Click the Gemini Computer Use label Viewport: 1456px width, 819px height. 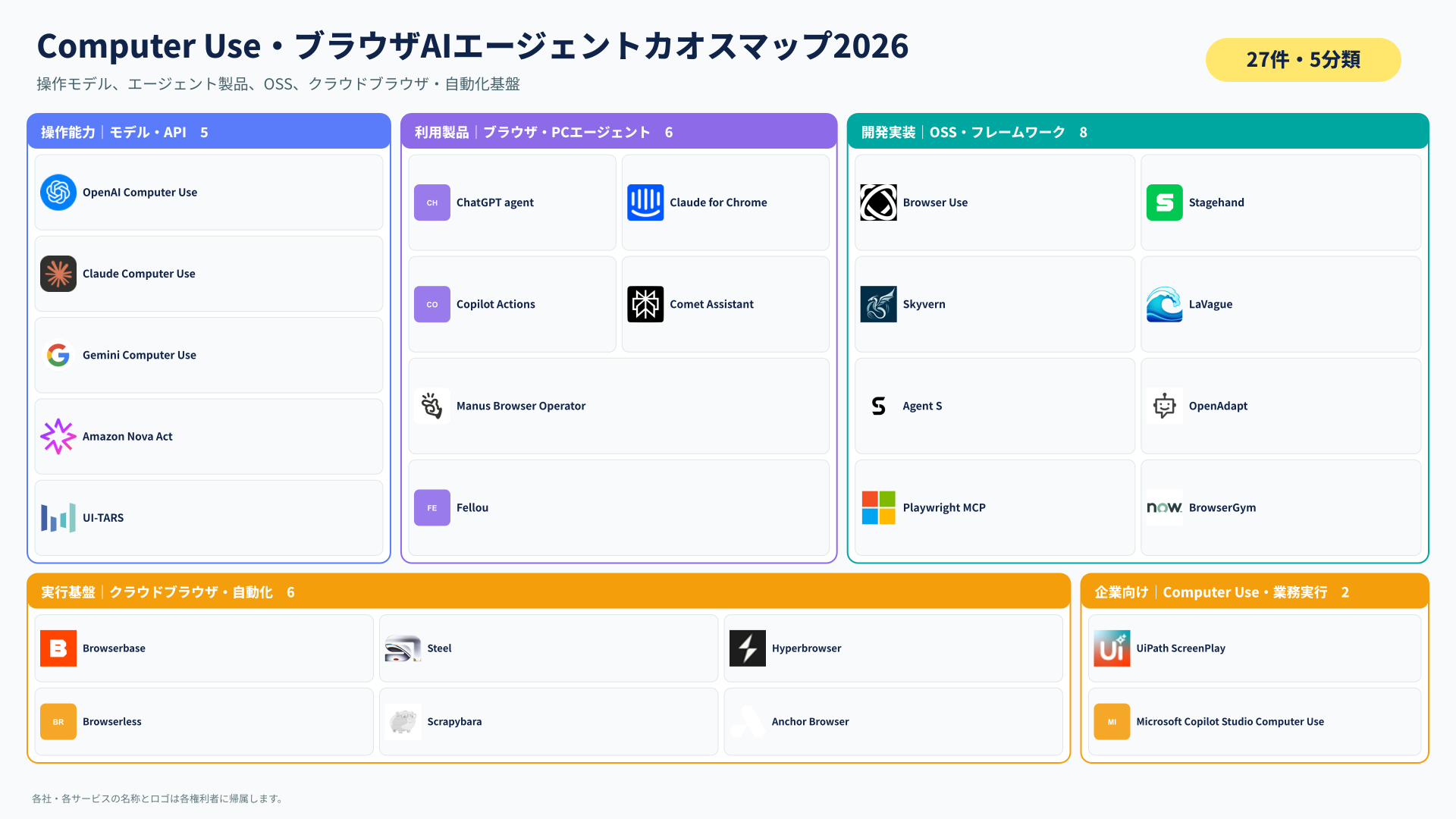coord(140,355)
